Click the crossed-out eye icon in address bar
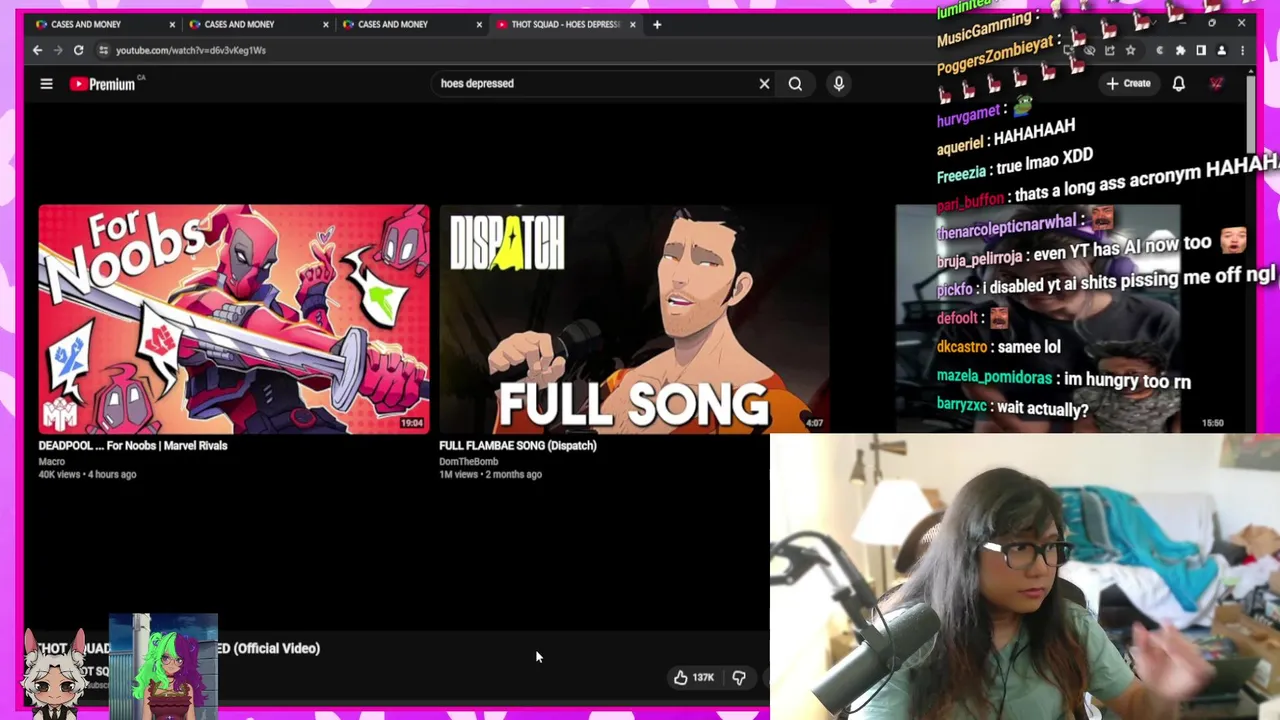 (1089, 50)
